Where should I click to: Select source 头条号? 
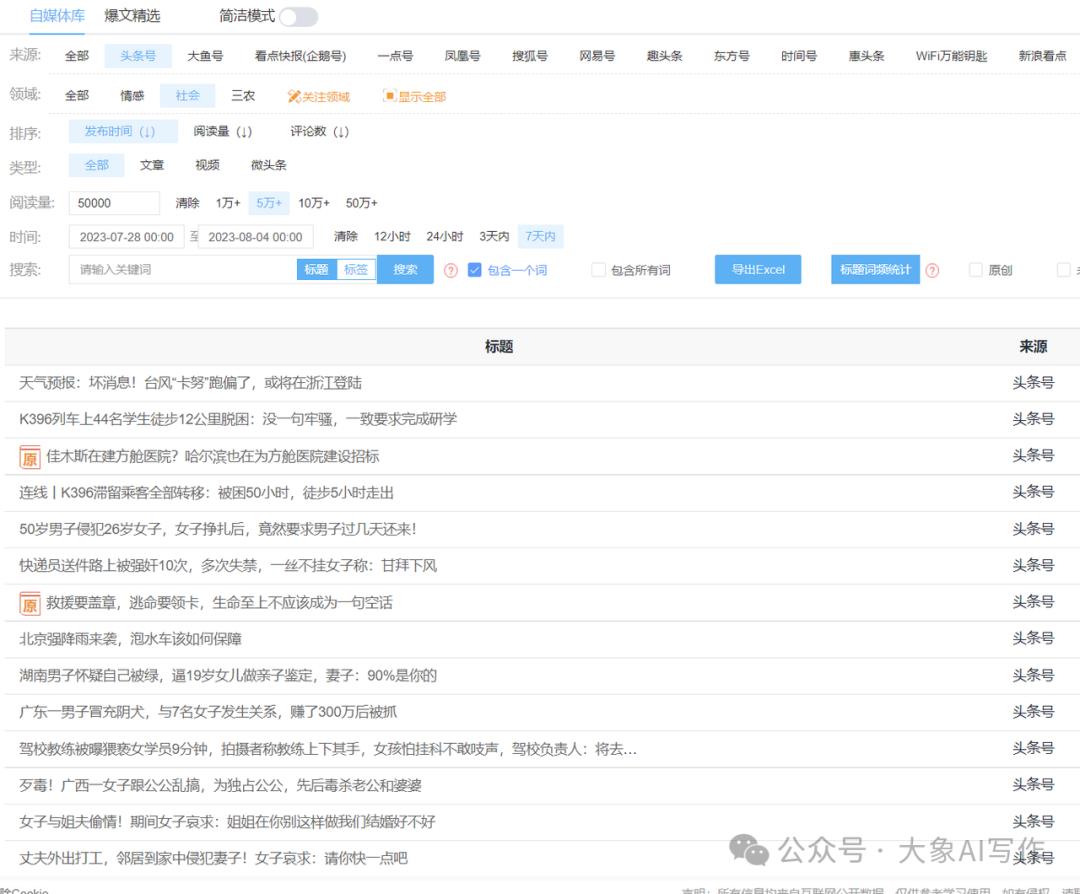(138, 56)
